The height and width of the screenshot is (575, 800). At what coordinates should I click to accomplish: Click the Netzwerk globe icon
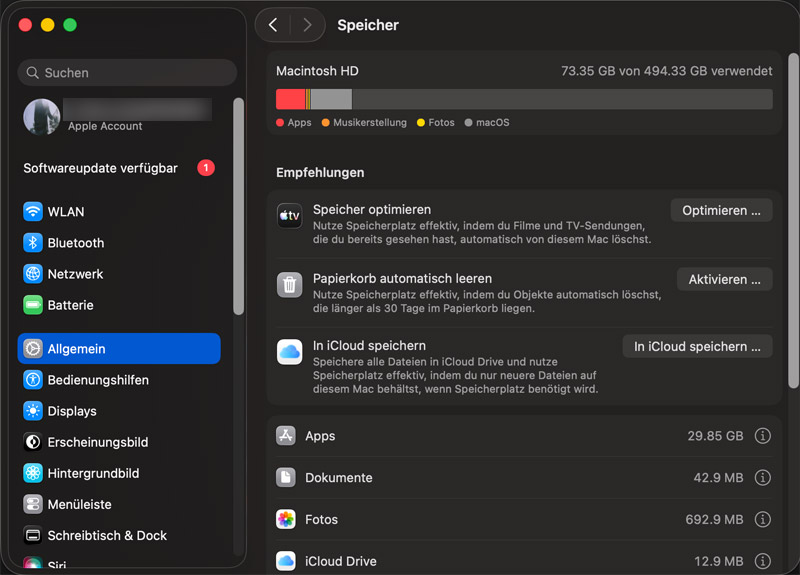pyautogui.click(x=33, y=273)
